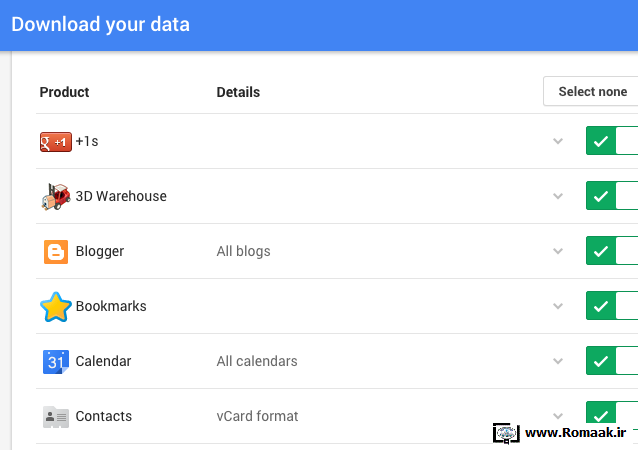The image size is (638, 450).
Task: Click the Product column header
Action: point(64,92)
